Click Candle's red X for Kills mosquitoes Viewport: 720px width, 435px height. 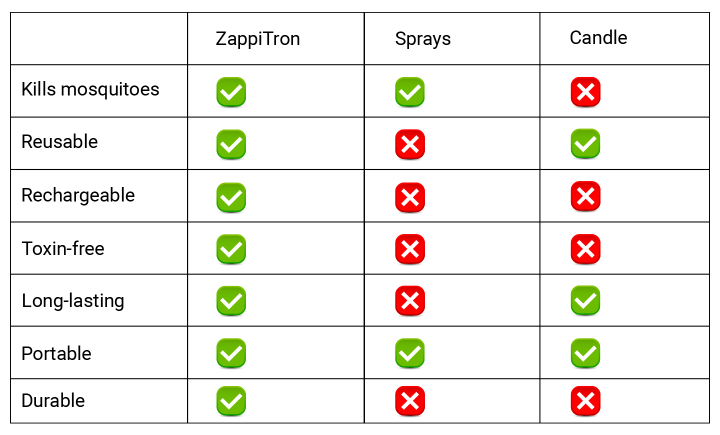tap(585, 92)
